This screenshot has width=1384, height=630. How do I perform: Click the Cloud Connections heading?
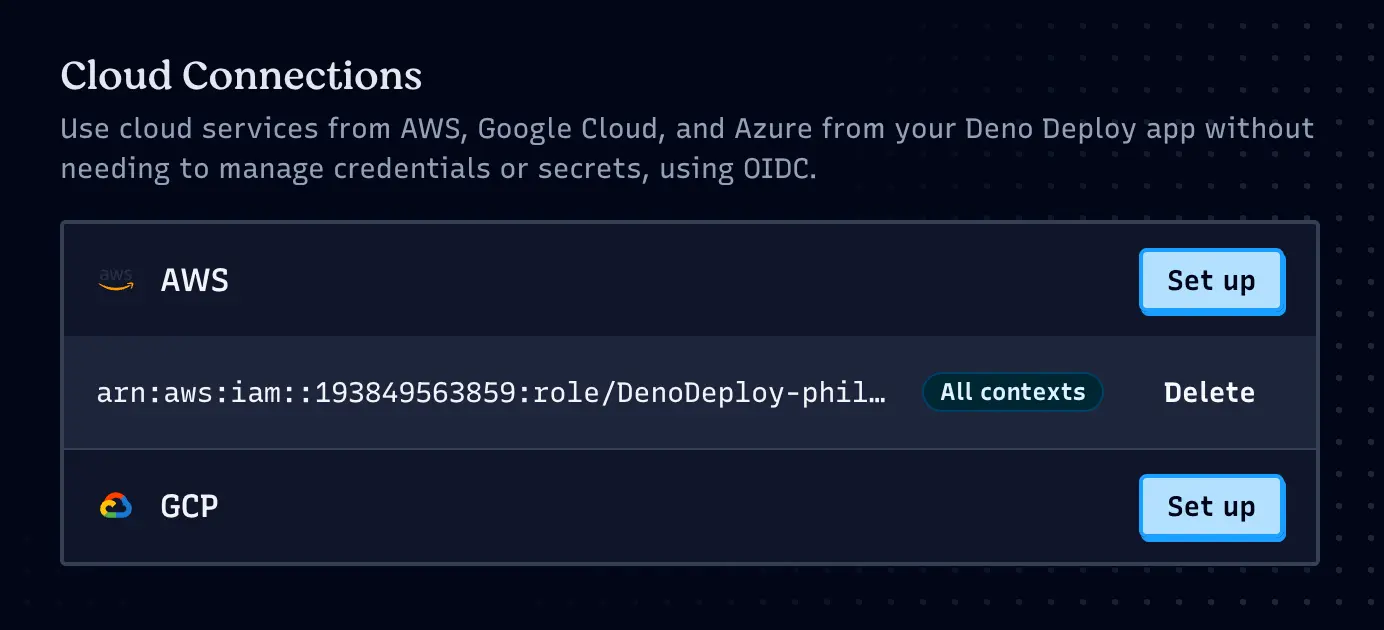(x=240, y=75)
